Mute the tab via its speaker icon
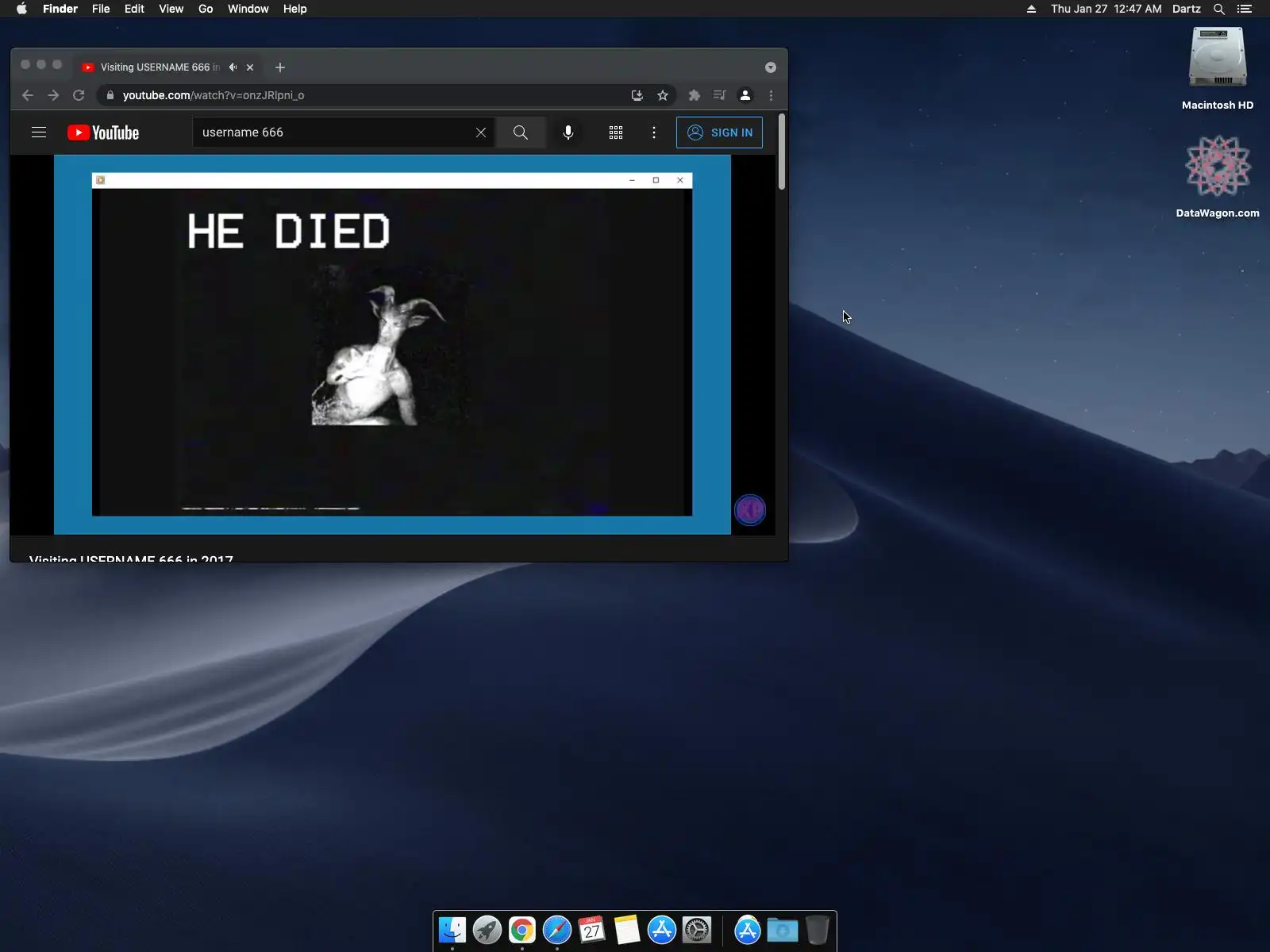The image size is (1270, 952). [233, 67]
